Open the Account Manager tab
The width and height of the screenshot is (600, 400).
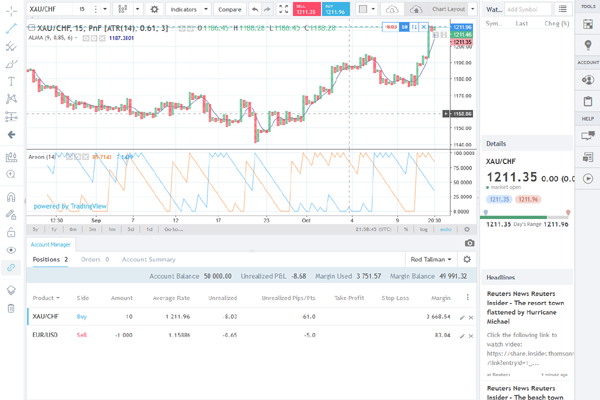[51, 245]
